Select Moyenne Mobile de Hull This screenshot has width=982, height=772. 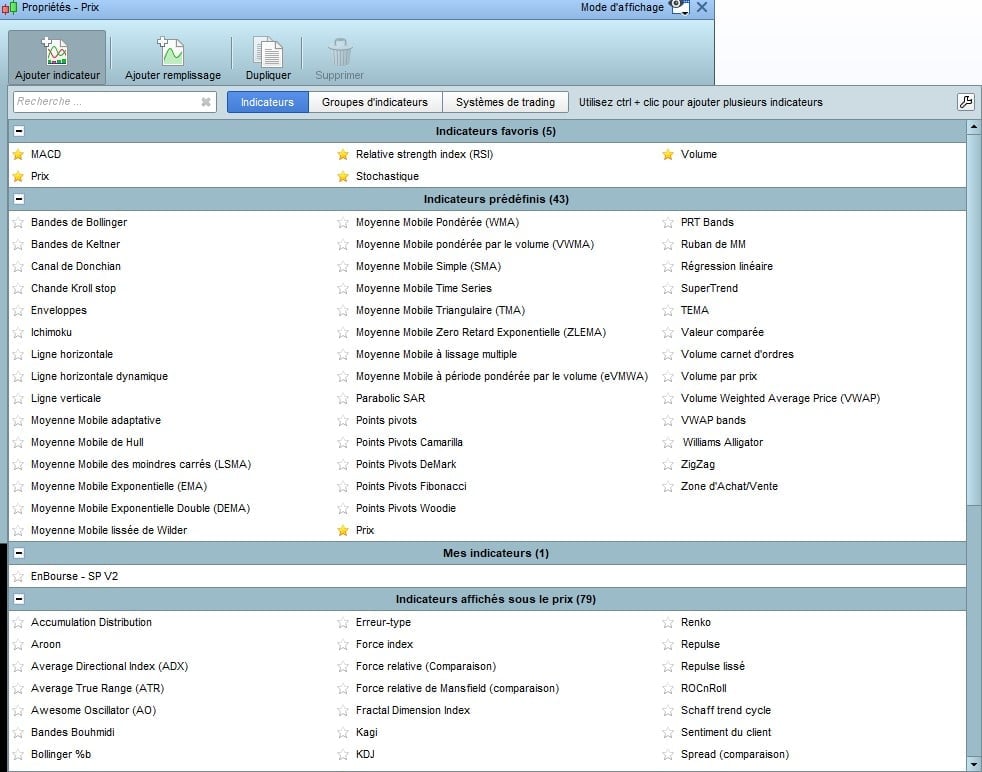pyautogui.click(x=87, y=442)
